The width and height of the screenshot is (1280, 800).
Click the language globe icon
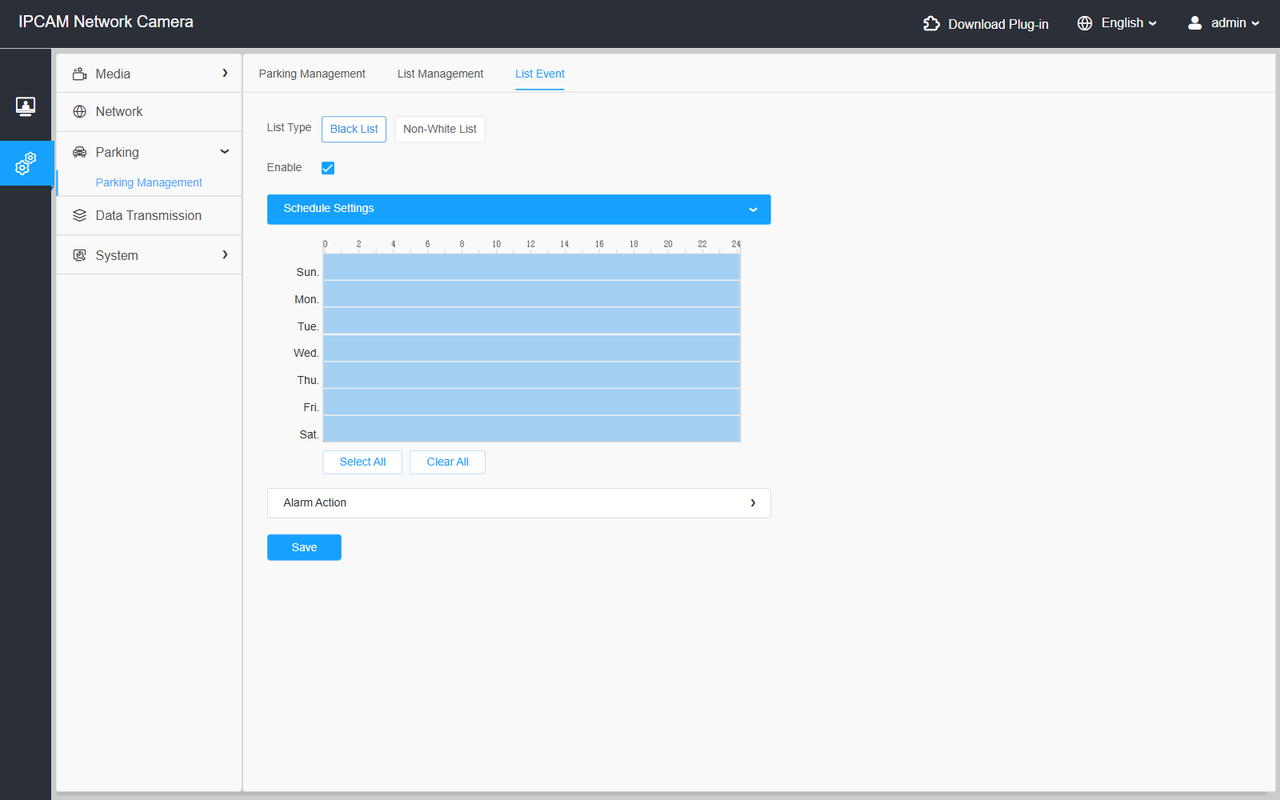(1085, 23)
